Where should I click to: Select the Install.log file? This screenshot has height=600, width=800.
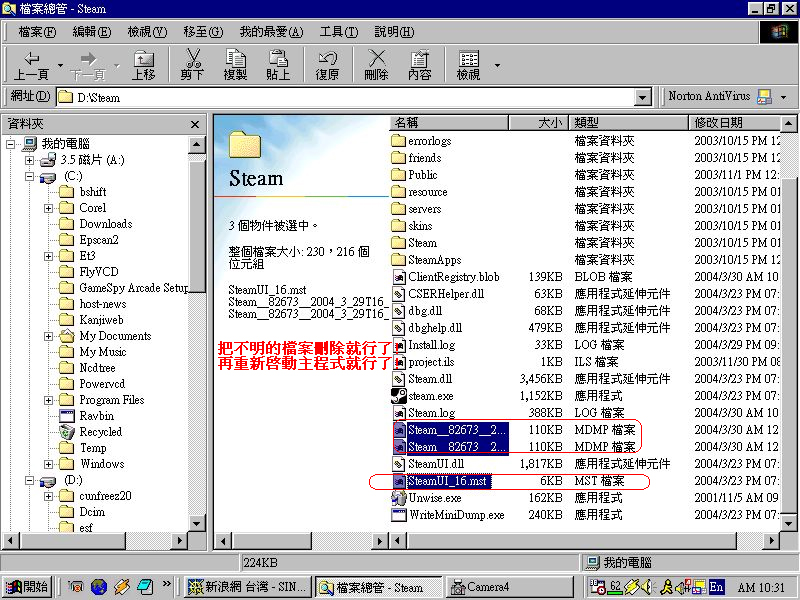point(432,345)
